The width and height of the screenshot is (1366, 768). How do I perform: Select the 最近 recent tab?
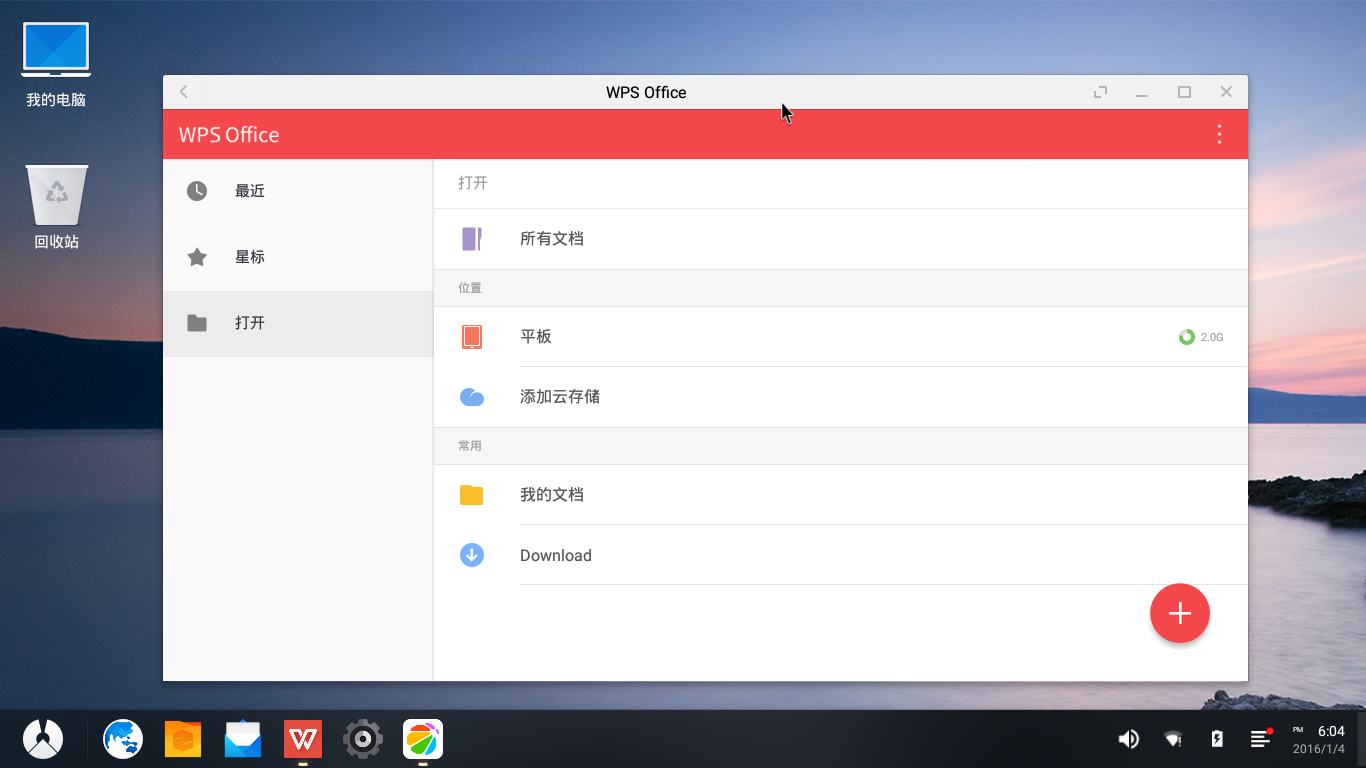coord(298,191)
